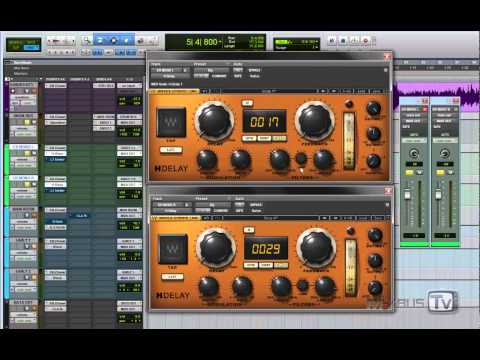
Task: Select HOST sync mode in lower H-Delay
Action: pyautogui.click(x=266, y=265)
